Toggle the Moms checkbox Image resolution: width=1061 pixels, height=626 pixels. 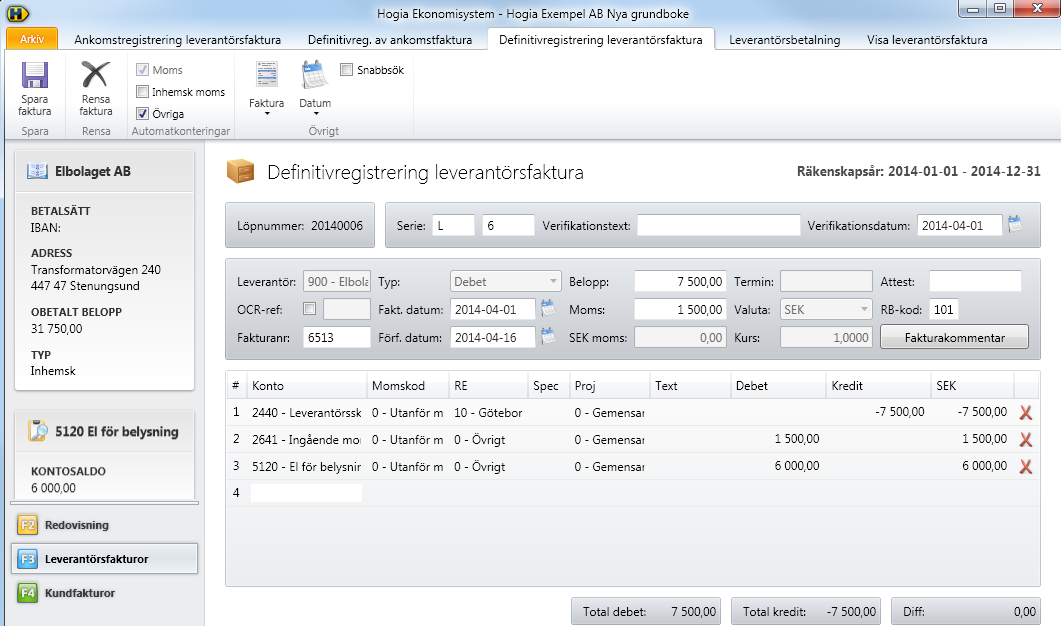click(142, 70)
